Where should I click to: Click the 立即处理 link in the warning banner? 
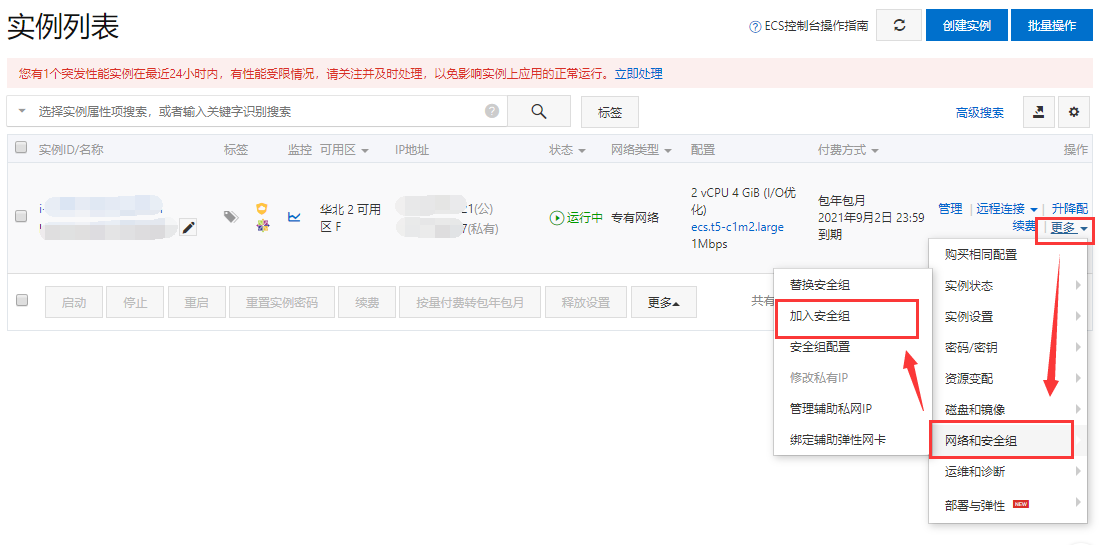click(638, 74)
